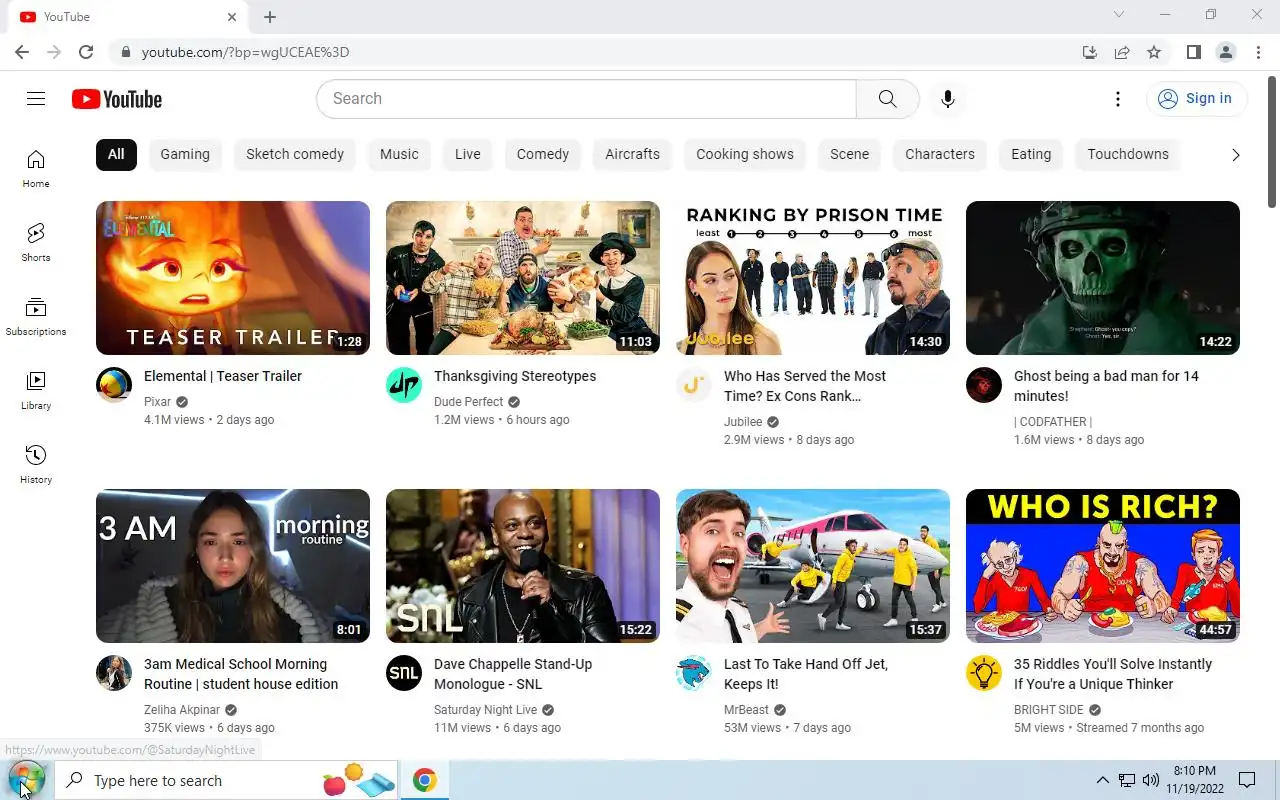The width and height of the screenshot is (1280, 800).
Task: Open Subscriptions from sidebar
Action: click(x=36, y=316)
